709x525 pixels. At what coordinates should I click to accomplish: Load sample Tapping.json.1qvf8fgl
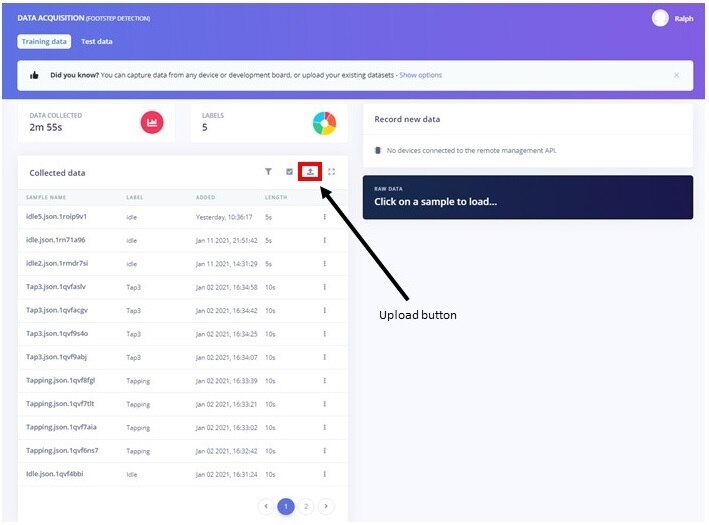click(x=61, y=380)
